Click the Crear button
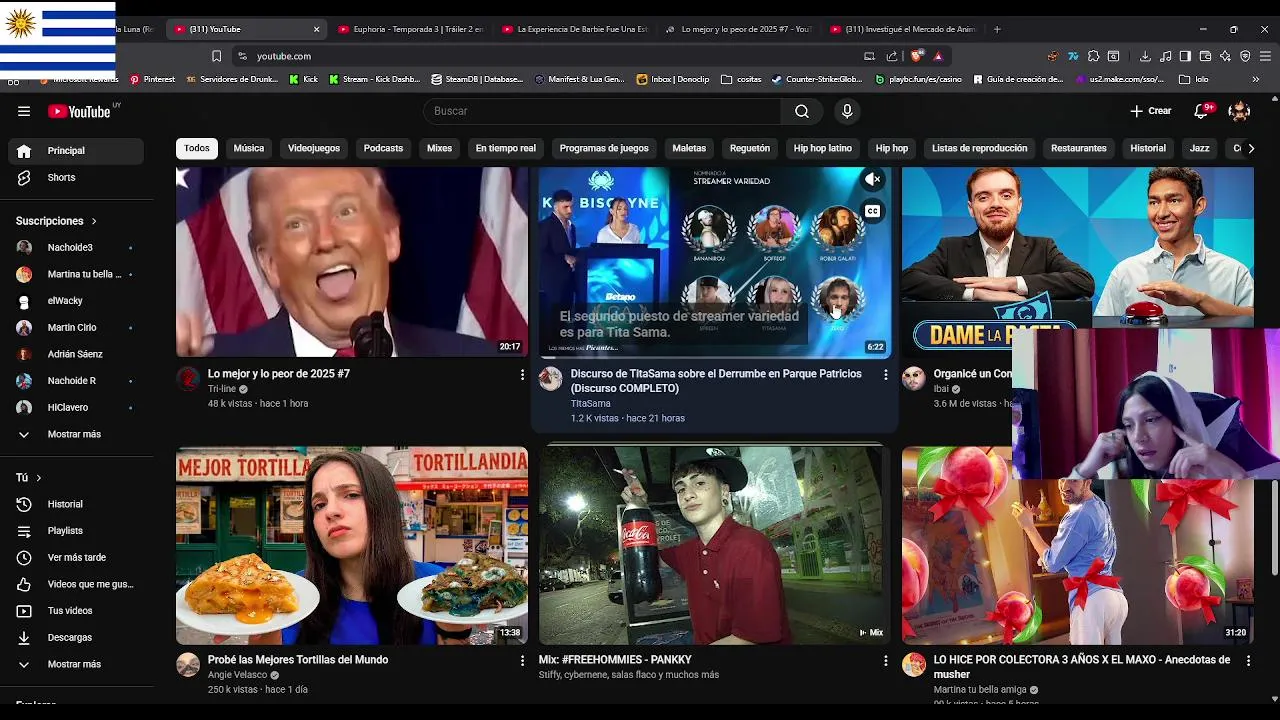1280x720 pixels. point(1151,111)
